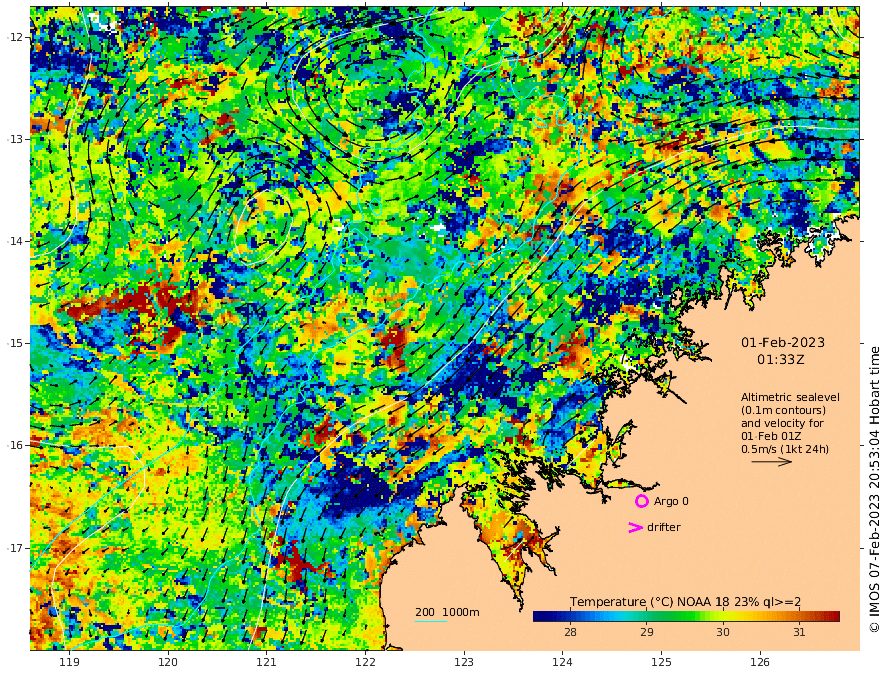This screenshot has height=680, width=880.
Task: Click the time label 01:33Z
Action: (x=780, y=360)
